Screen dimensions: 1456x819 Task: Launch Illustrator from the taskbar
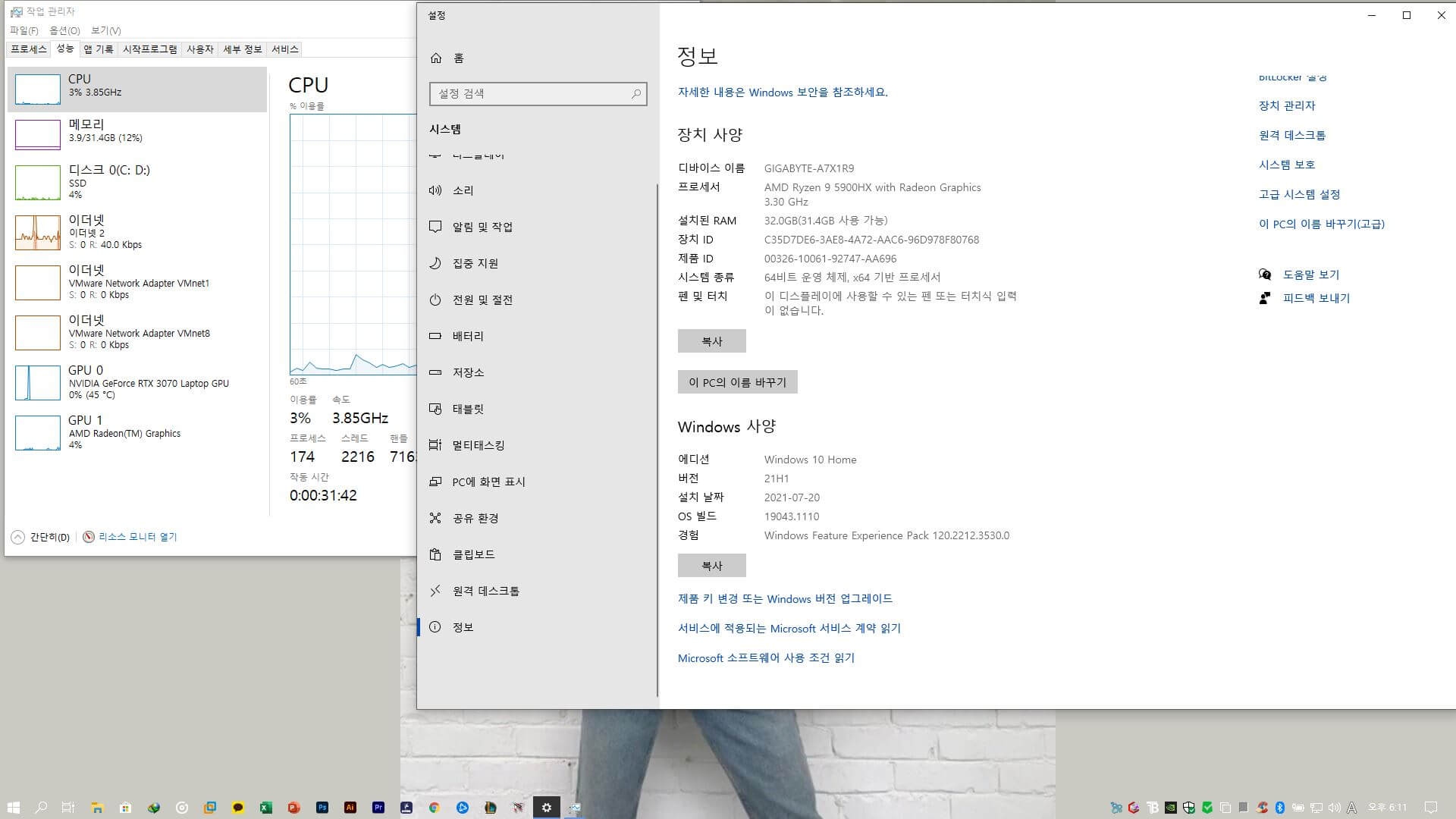(350, 808)
